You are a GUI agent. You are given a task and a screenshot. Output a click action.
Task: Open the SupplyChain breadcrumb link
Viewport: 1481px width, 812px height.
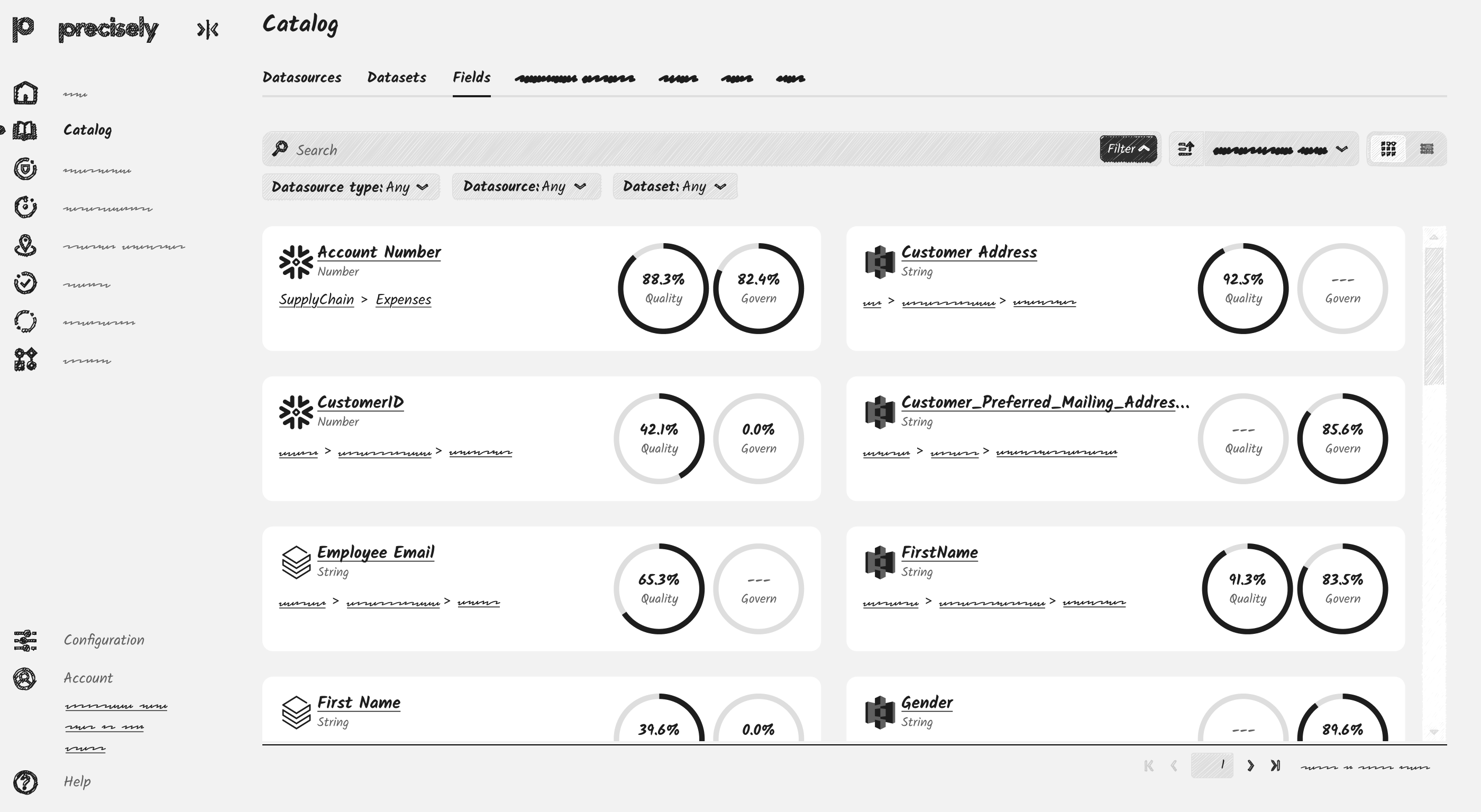(x=316, y=299)
